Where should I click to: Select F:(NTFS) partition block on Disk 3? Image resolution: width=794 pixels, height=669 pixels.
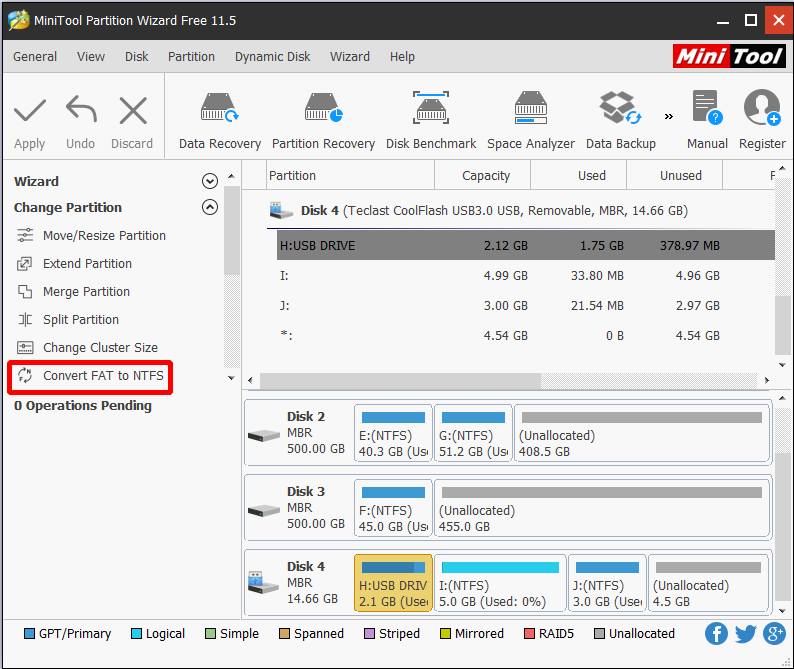[393, 508]
